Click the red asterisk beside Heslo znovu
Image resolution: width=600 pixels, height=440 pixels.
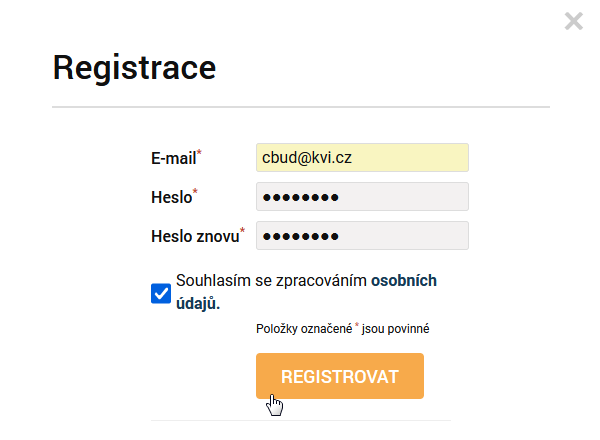(x=242, y=230)
